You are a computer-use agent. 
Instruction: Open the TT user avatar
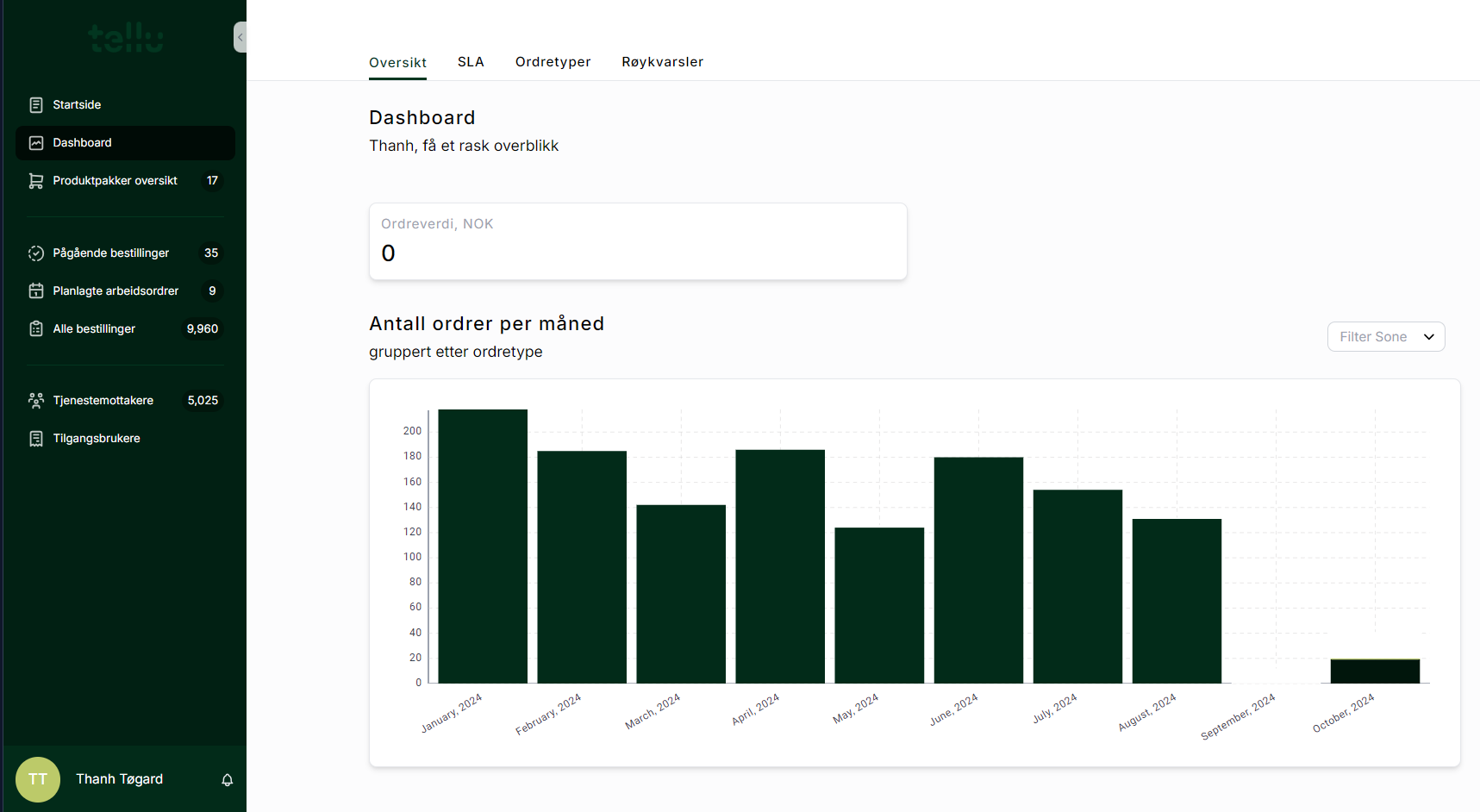(38, 779)
